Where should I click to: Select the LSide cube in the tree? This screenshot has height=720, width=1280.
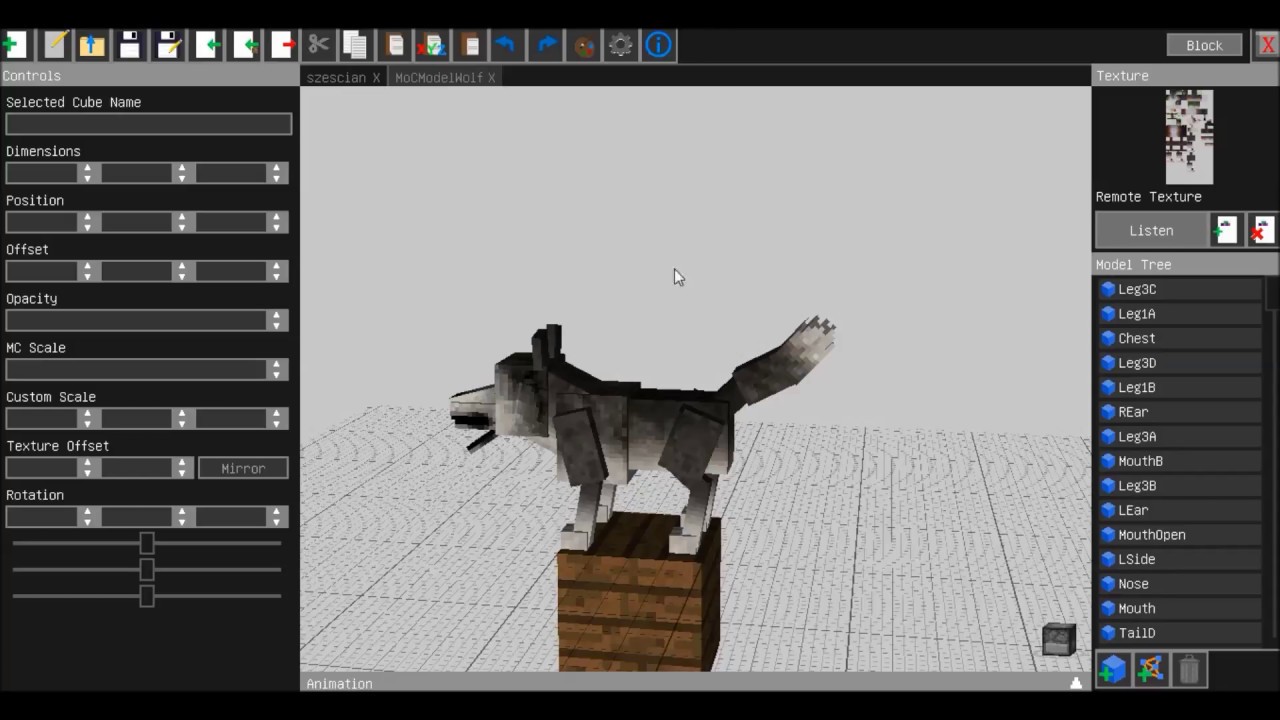click(x=1180, y=559)
